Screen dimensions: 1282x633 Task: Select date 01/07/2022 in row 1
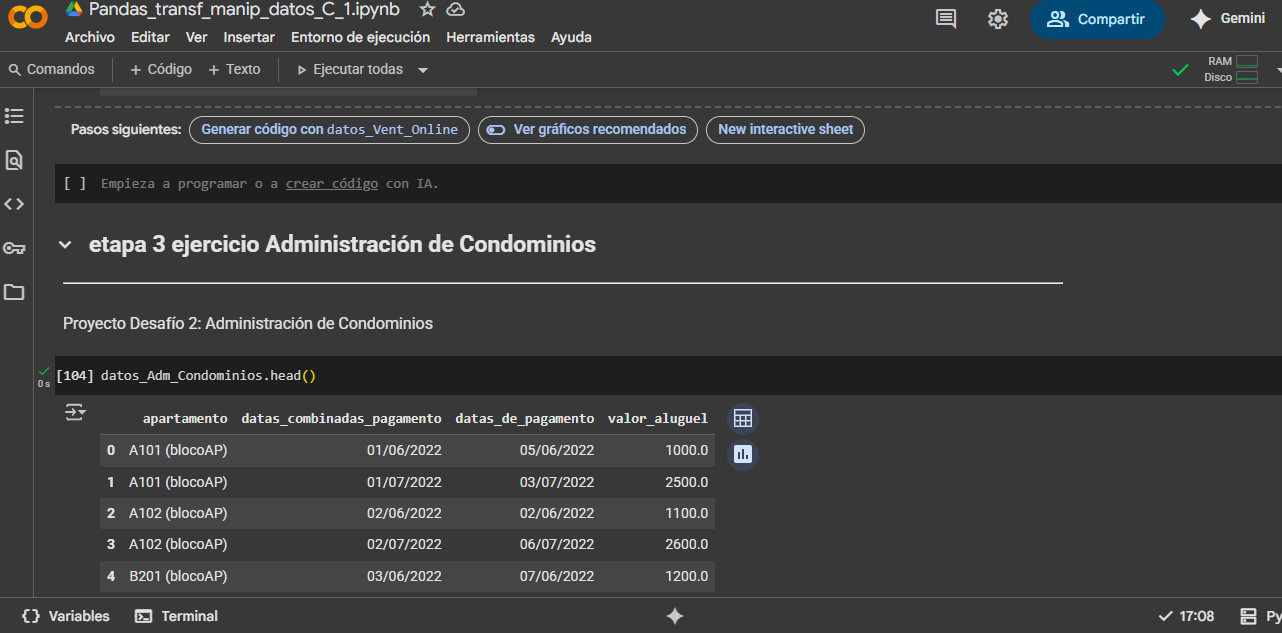coord(404,482)
